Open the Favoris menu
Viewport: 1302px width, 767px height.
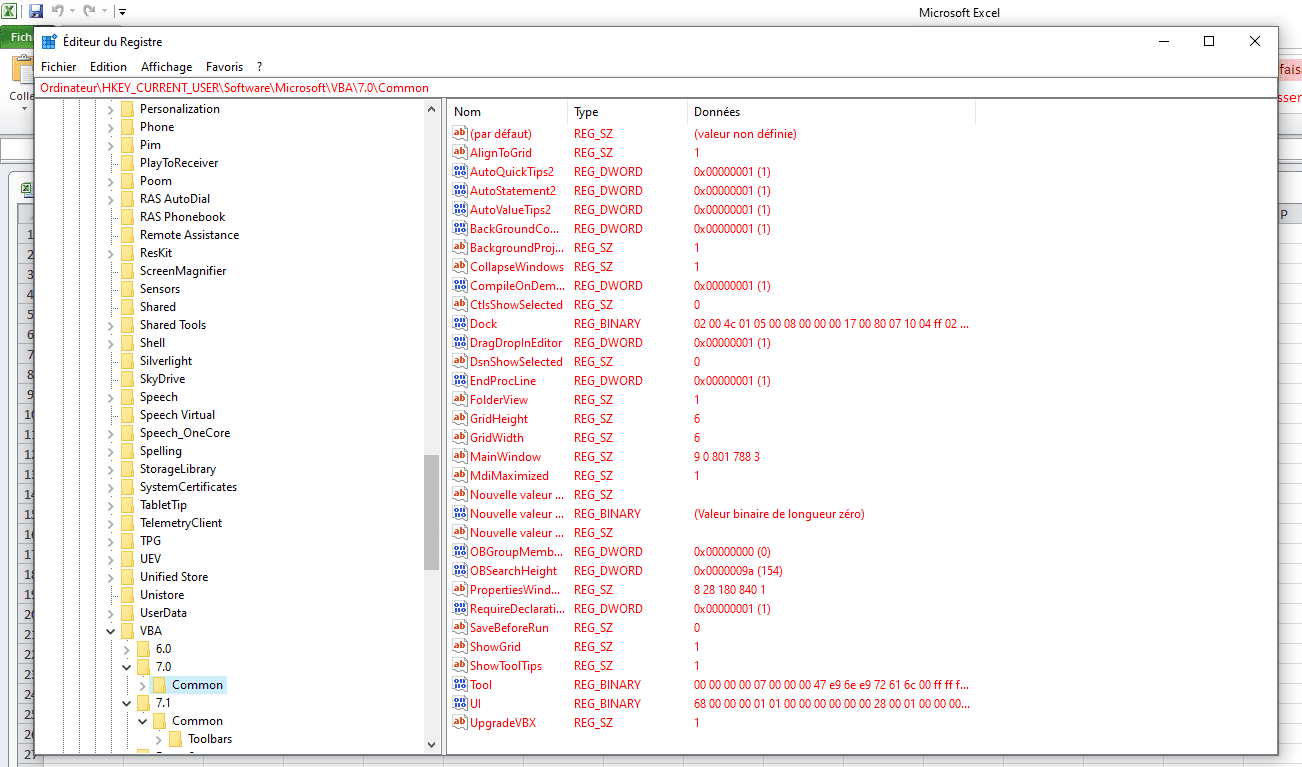[224, 67]
